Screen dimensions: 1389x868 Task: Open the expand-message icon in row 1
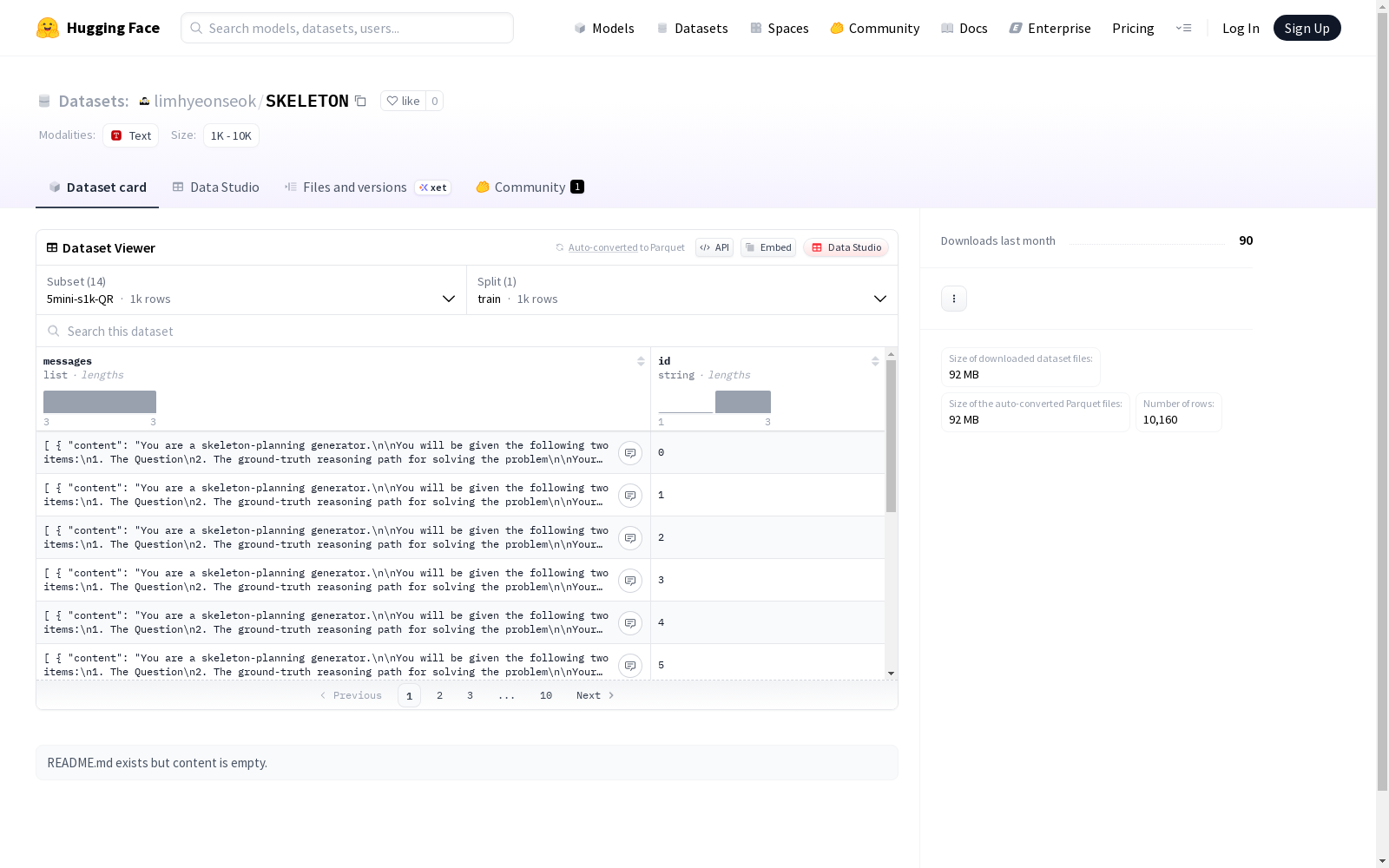coord(630,496)
